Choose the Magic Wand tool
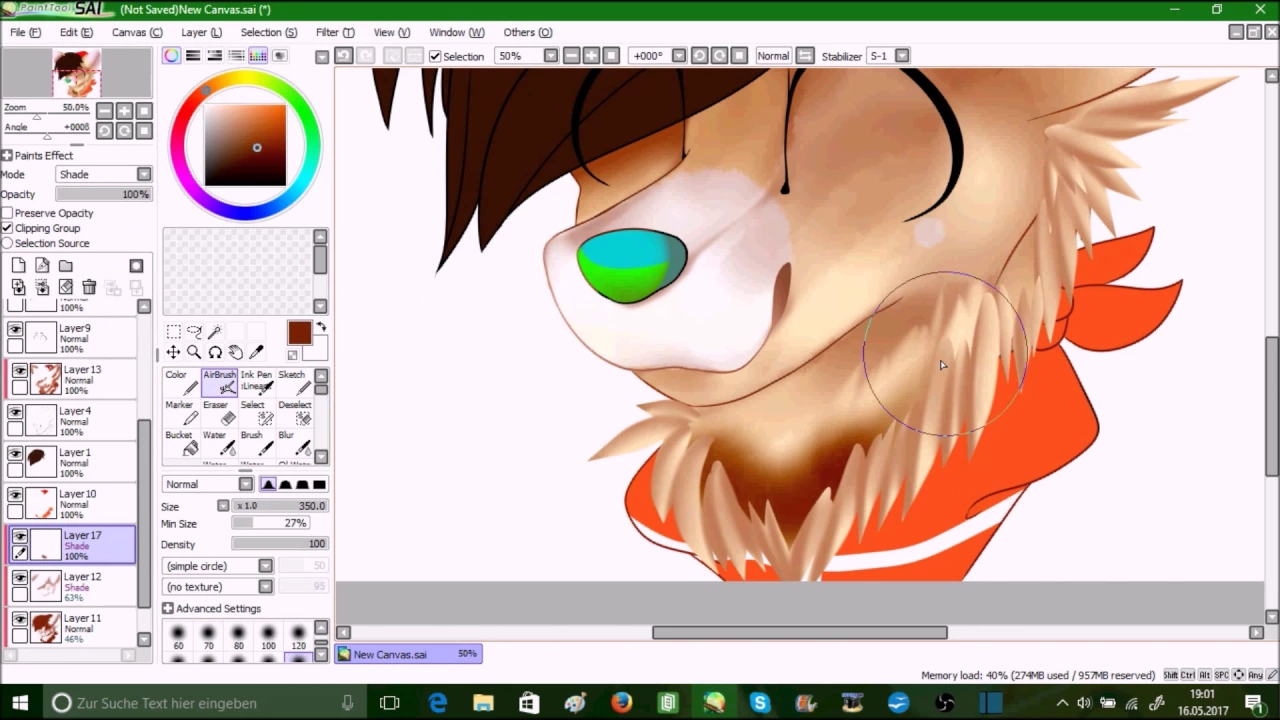This screenshot has width=1280, height=720. point(214,332)
